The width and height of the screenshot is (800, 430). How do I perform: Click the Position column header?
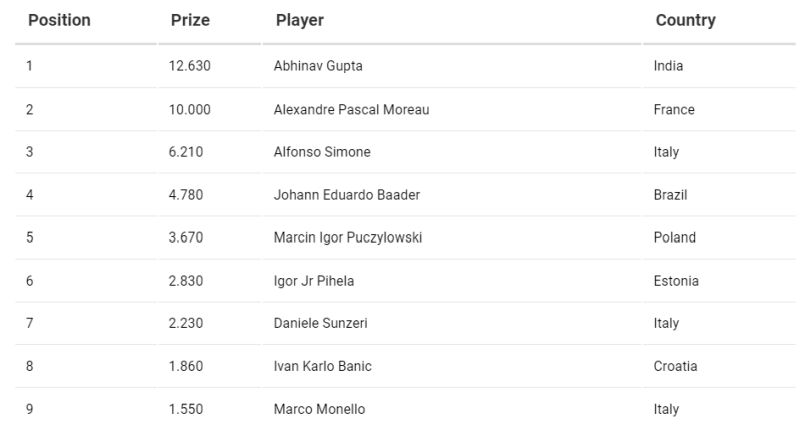(59, 20)
